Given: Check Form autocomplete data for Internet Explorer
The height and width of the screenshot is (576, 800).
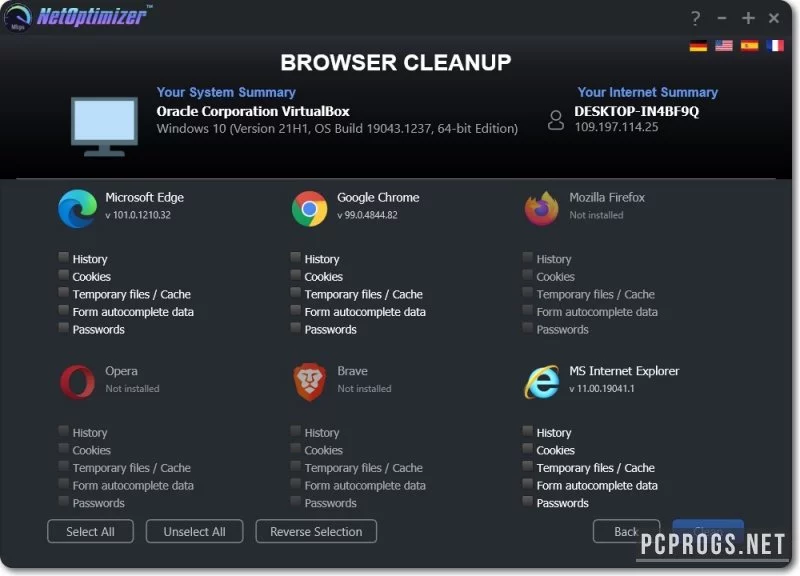Looking at the screenshot, I should 528,483.
